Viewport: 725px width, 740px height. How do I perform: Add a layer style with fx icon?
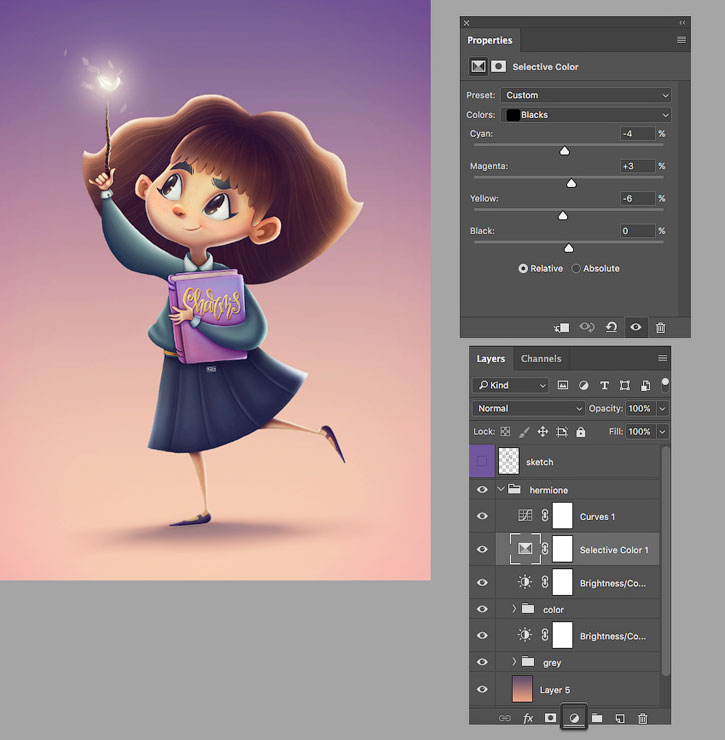coord(528,718)
